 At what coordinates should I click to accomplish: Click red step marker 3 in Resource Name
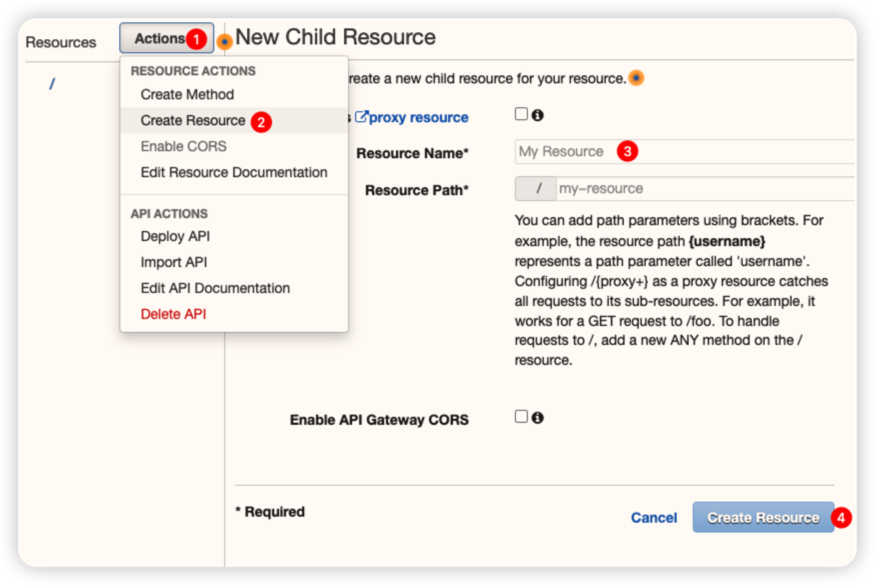click(x=627, y=152)
